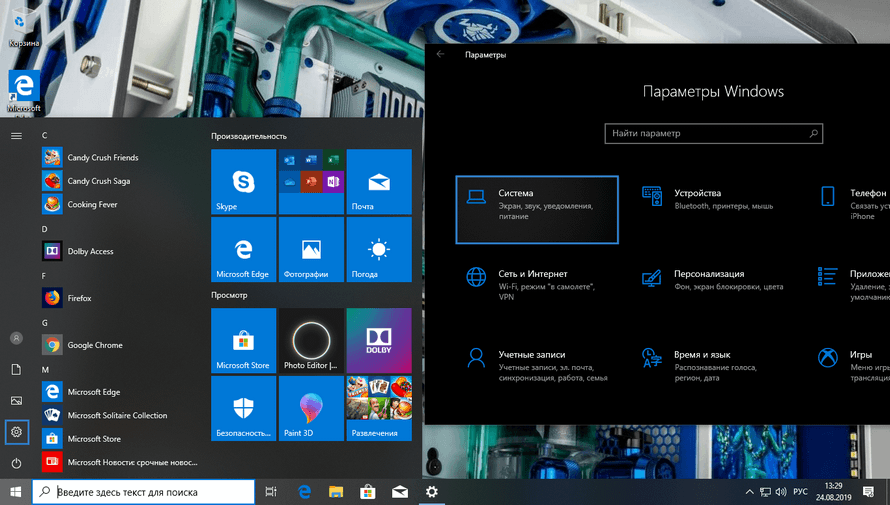The image size is (890, 505).
Task: Open the Photo Editor tile
Action: (311, 340)
